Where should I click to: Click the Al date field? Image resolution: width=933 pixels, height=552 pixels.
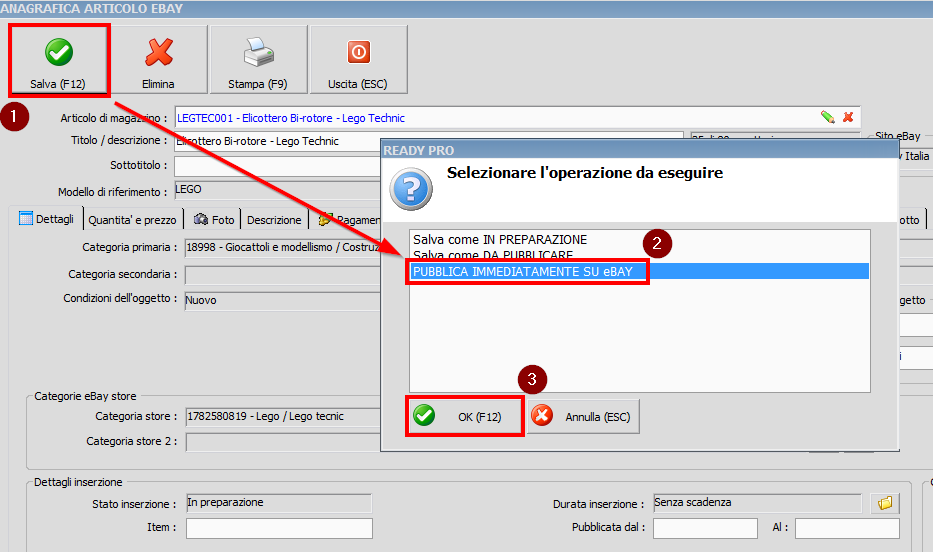click(847, 528)
